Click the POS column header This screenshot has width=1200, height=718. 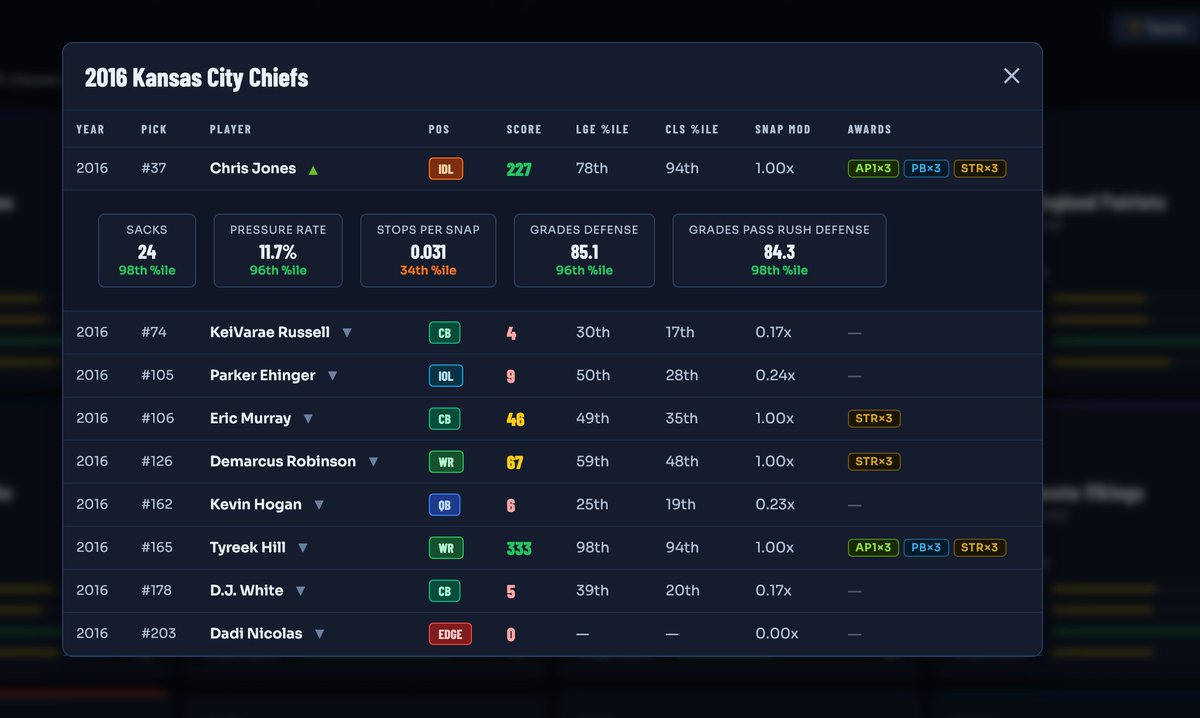(438, 129)
